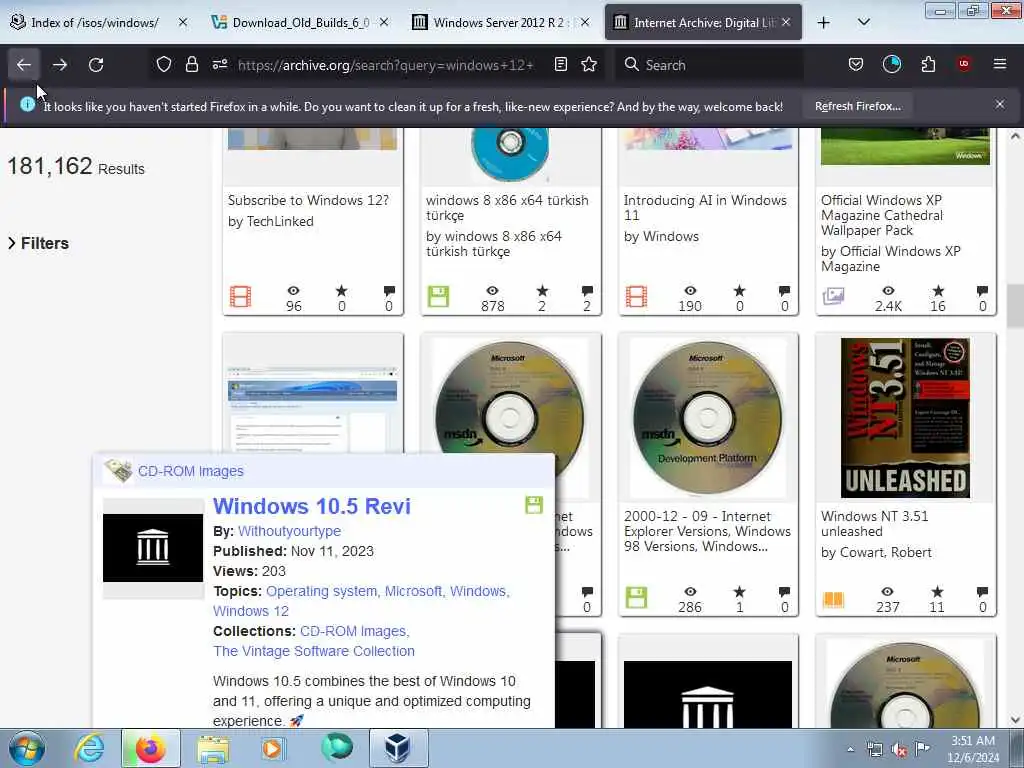Open the Firefox hamburger application menu

tap(1000, 64)
